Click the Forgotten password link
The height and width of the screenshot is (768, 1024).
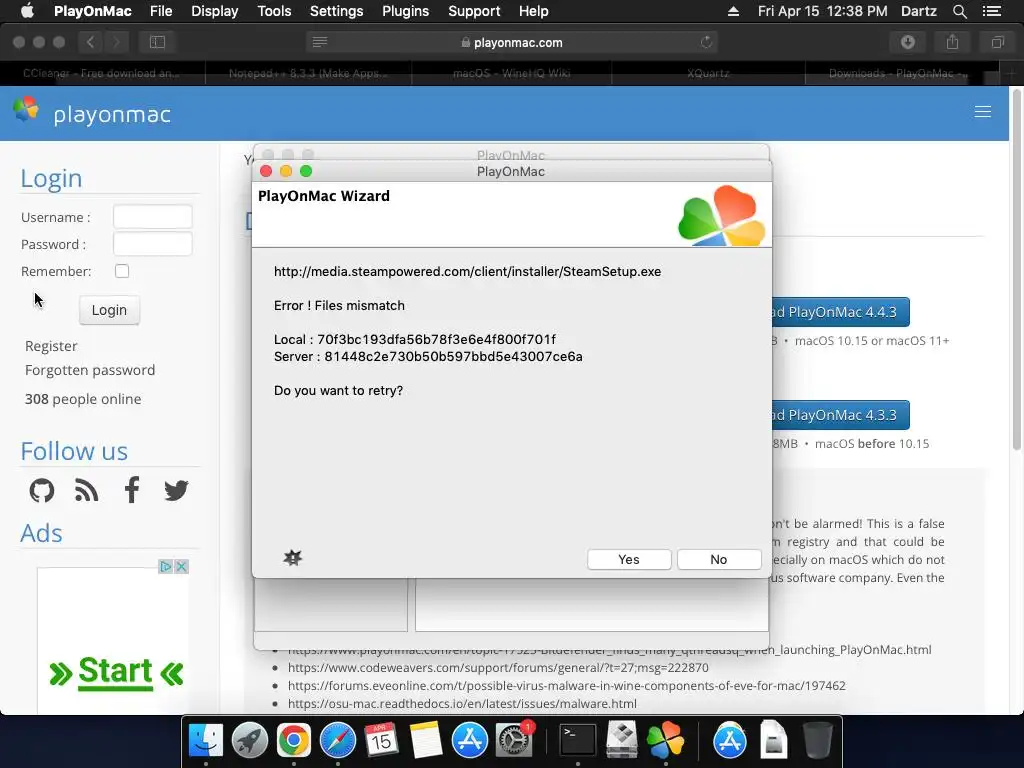pos(90,370)
